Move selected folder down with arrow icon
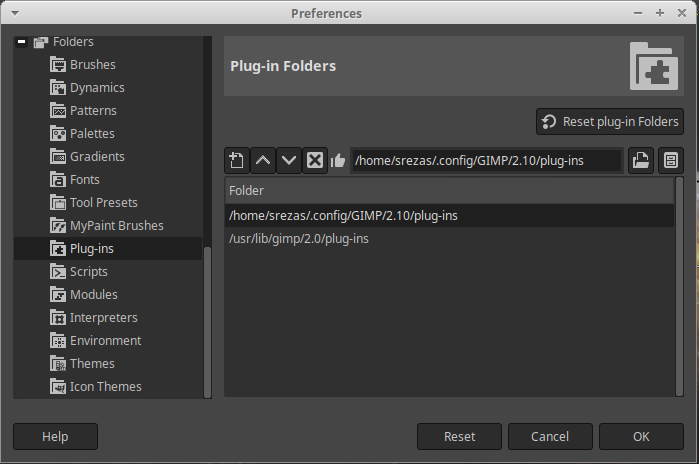 point(288,160)
